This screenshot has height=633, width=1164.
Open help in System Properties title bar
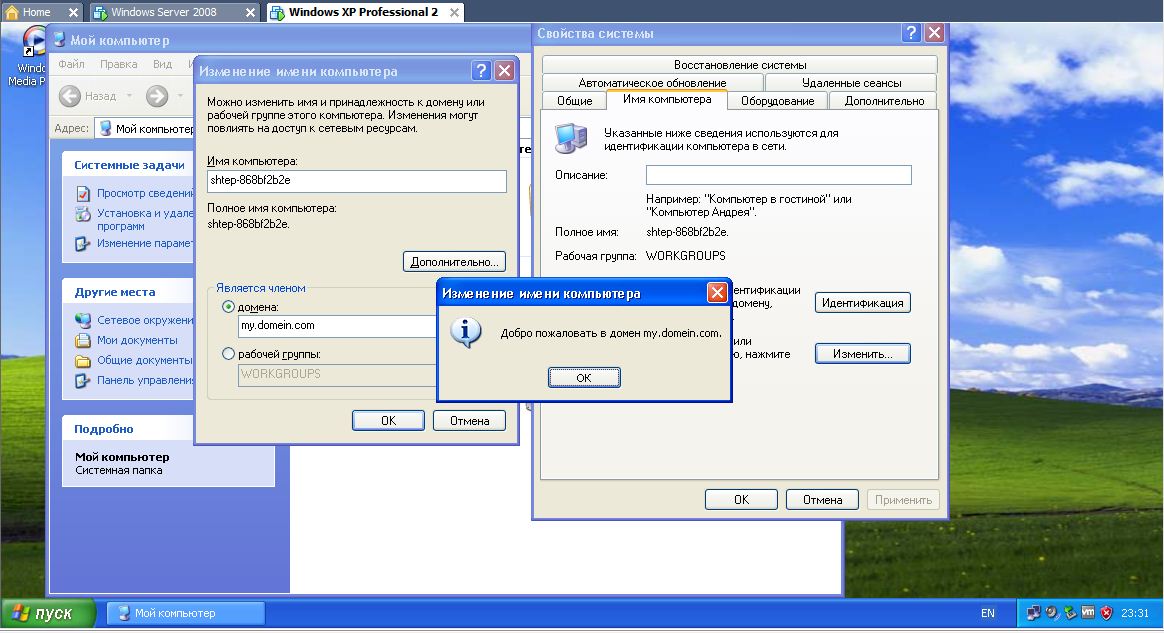[x=911, y=33]
